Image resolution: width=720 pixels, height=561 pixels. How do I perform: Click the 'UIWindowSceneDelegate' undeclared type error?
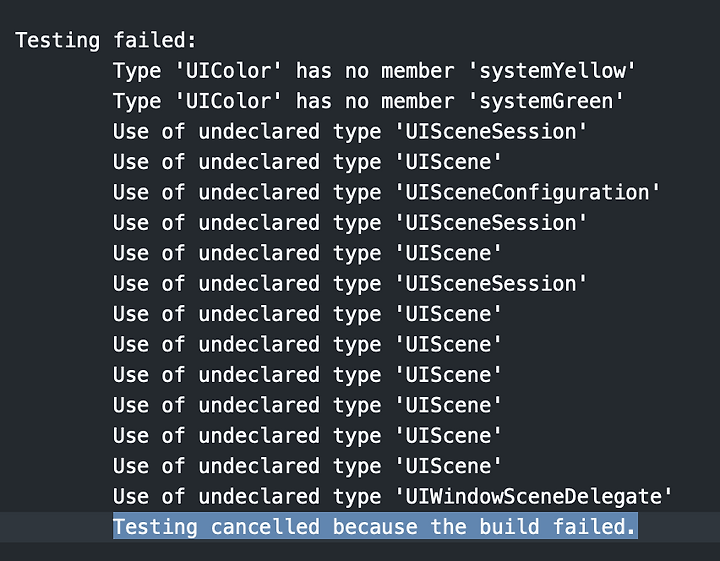(393, 497)
